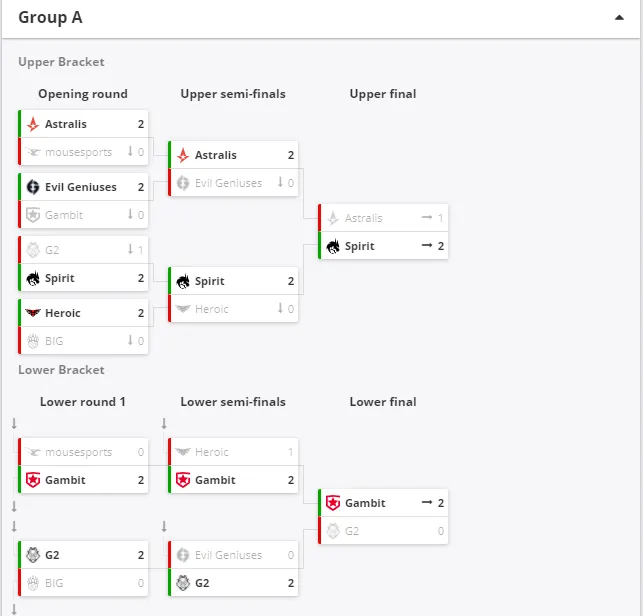
Task: Open Spirit vs Heroic upper semi-final
Action: pyautogui.click(x=233, y=294)
